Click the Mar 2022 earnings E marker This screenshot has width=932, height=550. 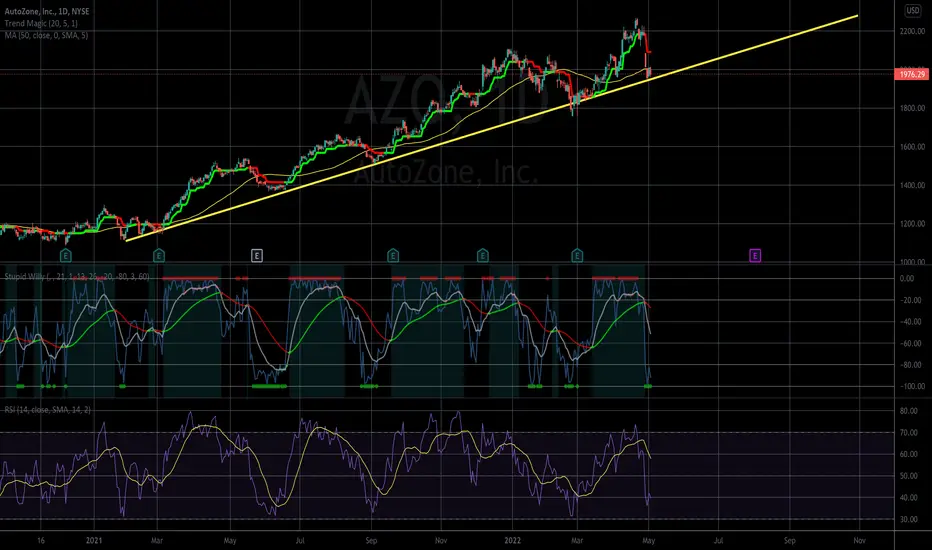[577, 256]
